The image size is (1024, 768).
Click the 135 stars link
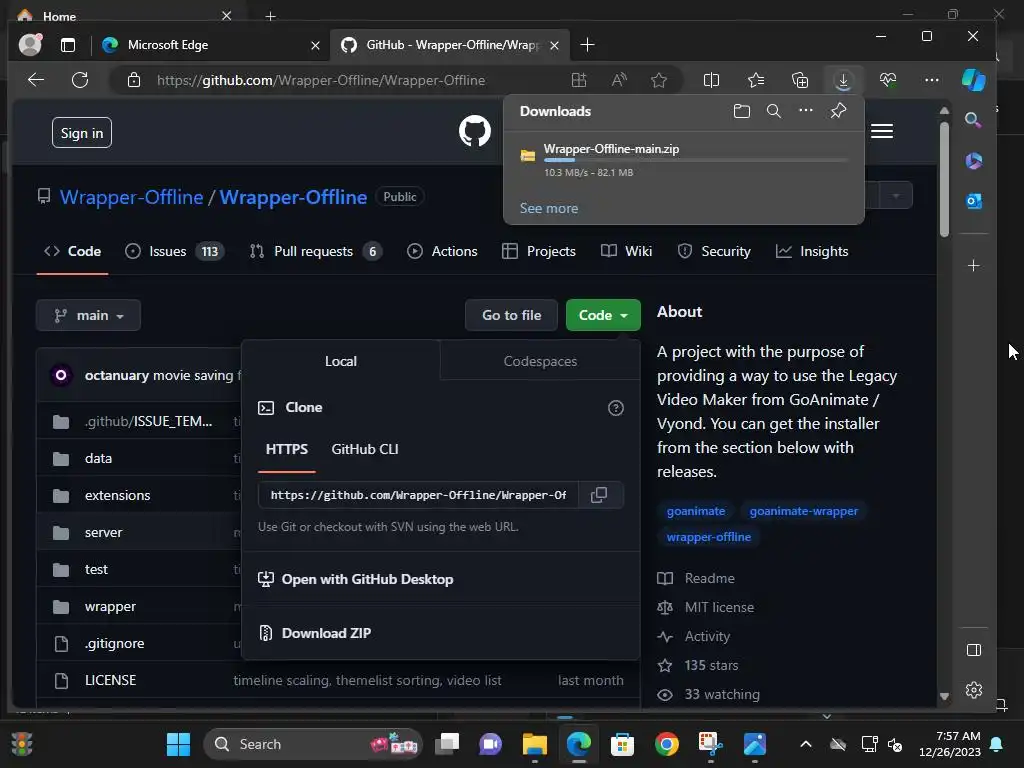pyautogui.click(x=711, y=665)
